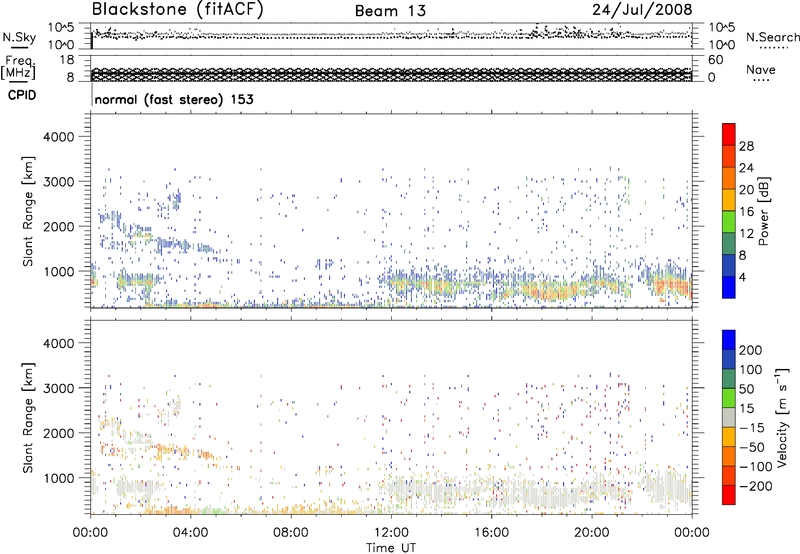Click the '60' Nave axis tick label
This screenshot has width=800, height=554.
[715, 60]
